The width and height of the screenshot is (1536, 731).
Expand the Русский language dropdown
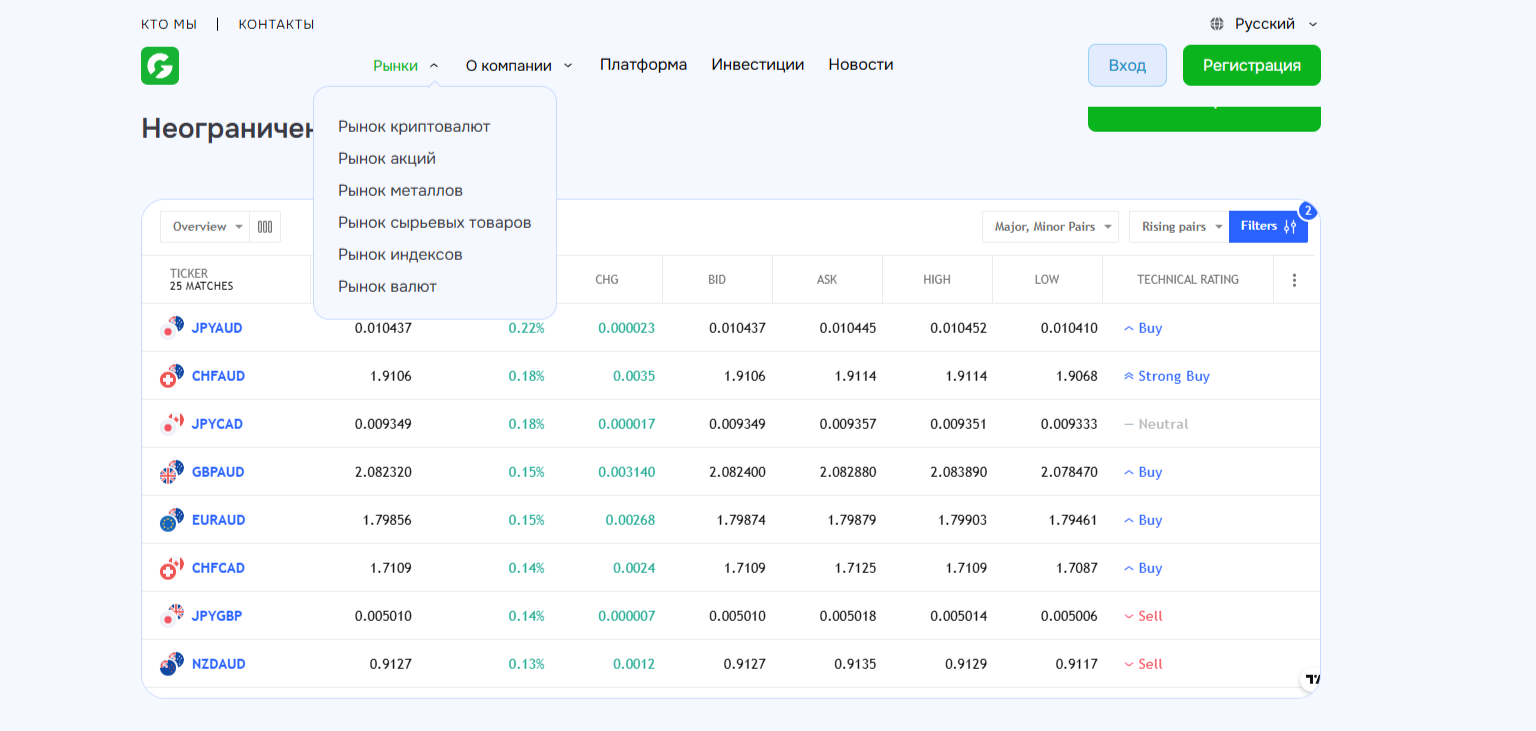click(1265, 24)
